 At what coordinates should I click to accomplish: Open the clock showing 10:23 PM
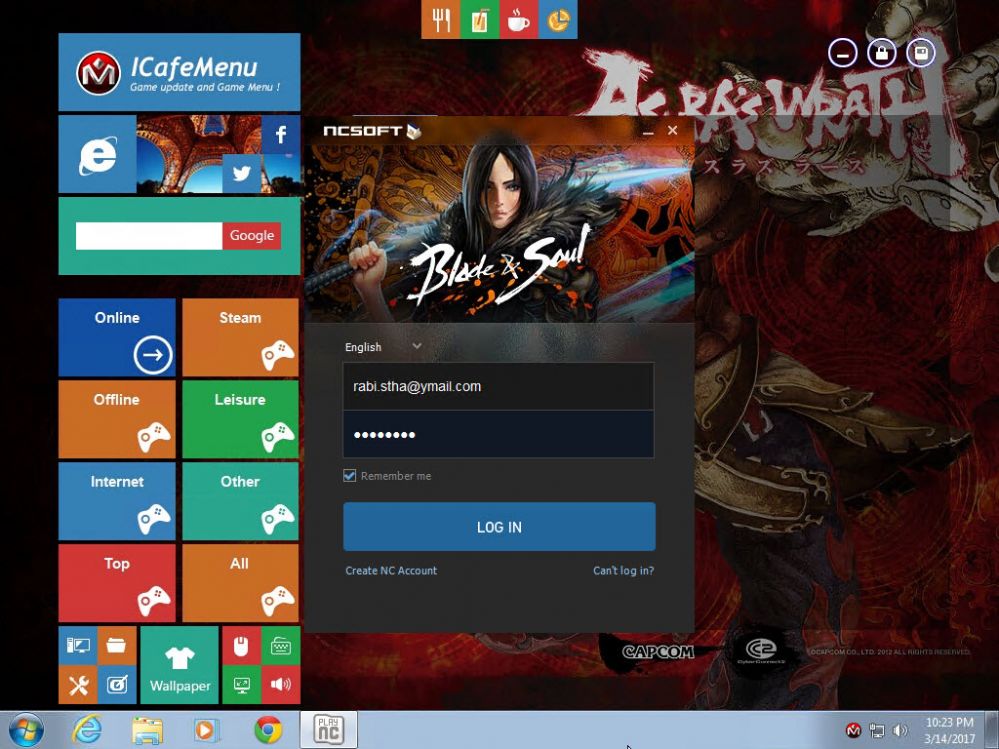949,730
